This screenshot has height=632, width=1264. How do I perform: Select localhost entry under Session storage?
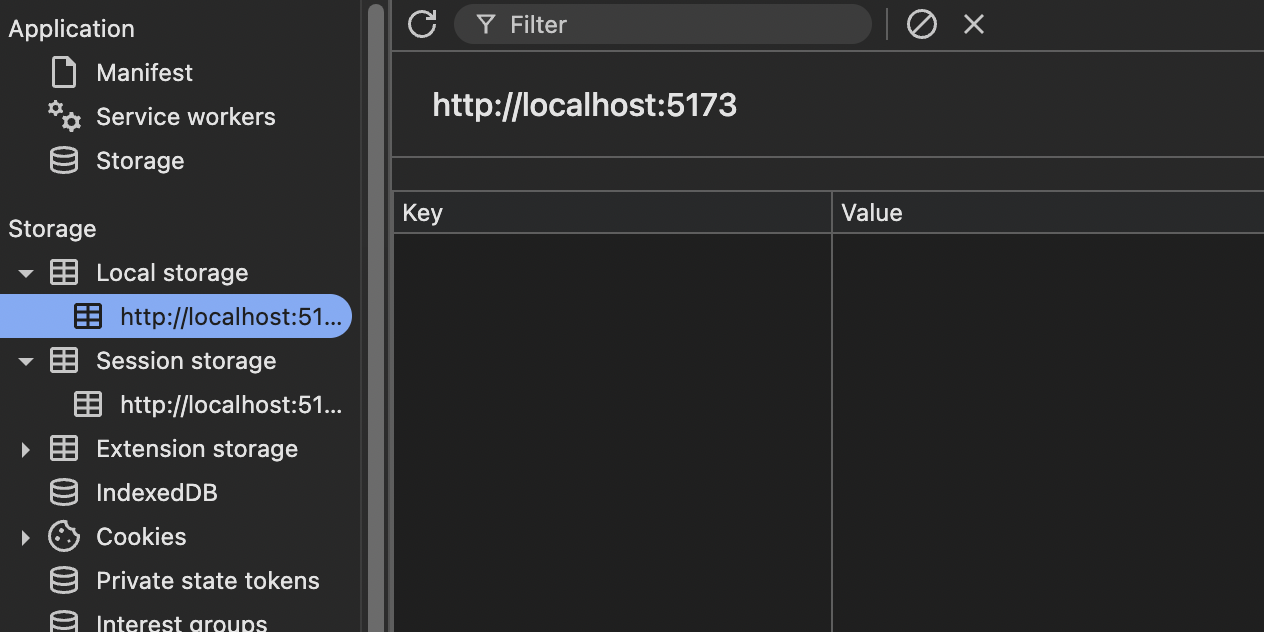click(x=230, y=405)
